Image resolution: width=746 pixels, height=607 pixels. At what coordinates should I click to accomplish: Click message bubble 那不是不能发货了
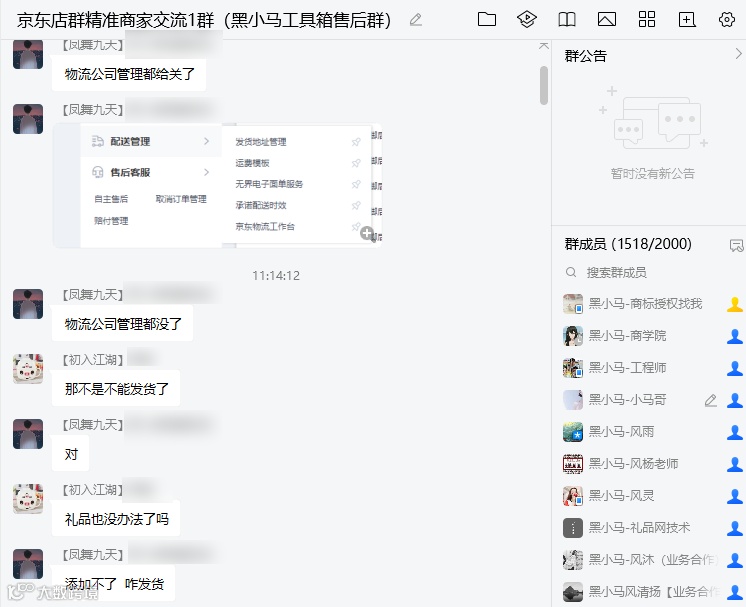click(x=116, y=389)
